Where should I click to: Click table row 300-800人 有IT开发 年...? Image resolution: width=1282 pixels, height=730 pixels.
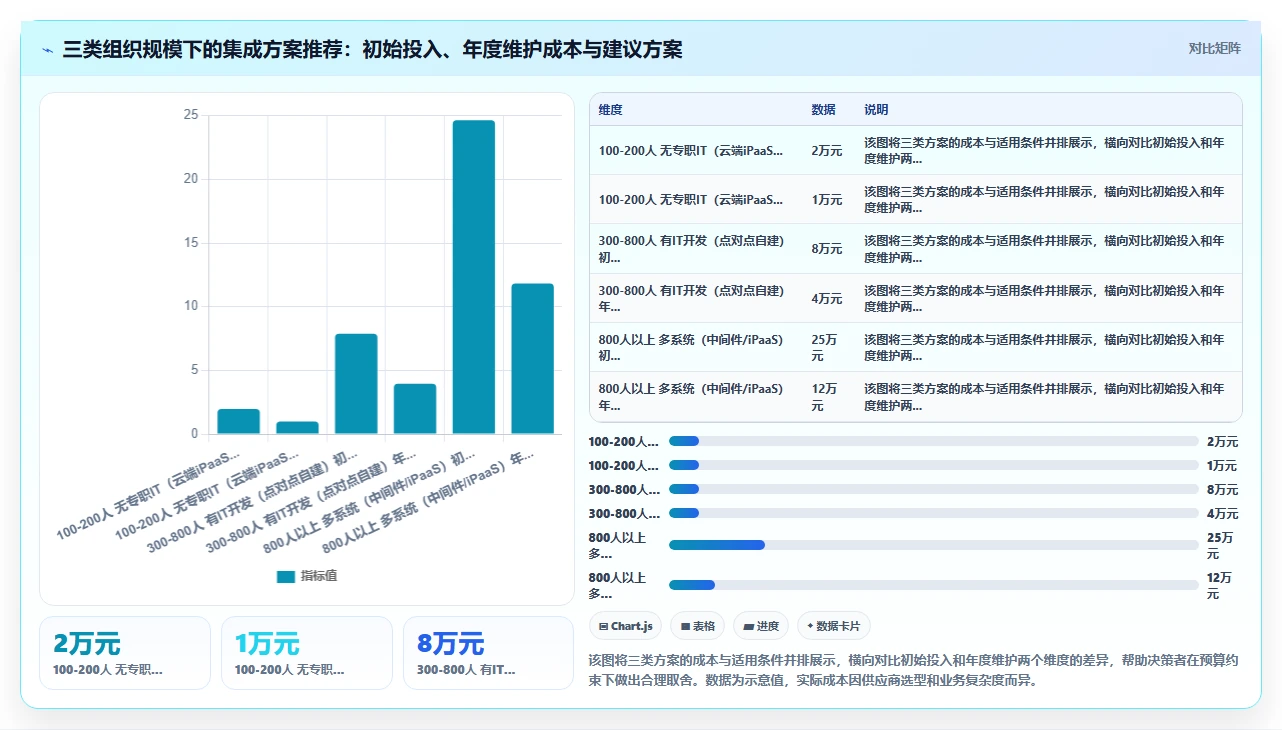(916, 299)
